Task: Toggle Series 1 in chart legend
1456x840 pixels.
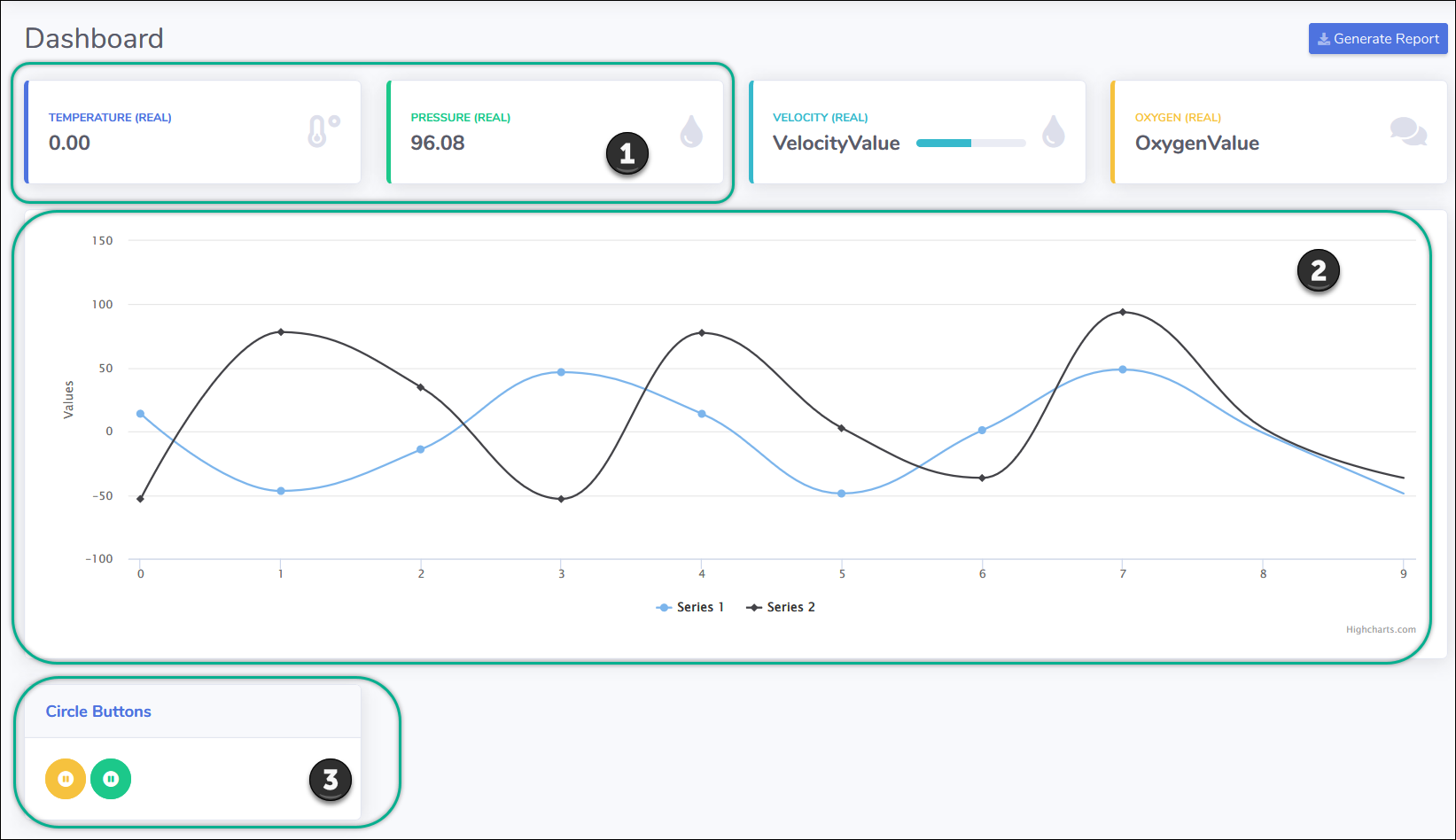Action: click(690, 607)
